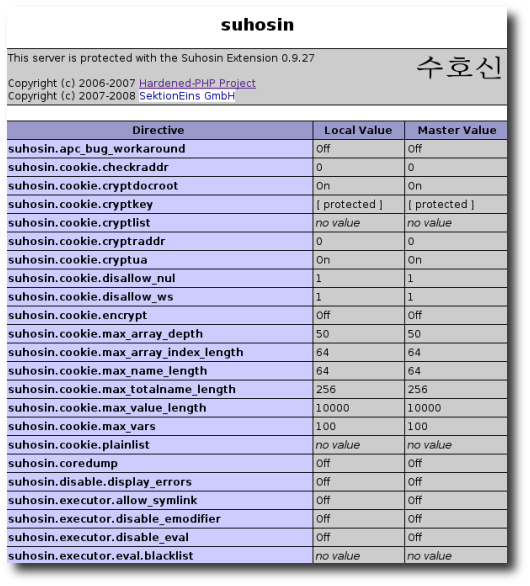
Task: Click local value 1 of cookie.disallow_nul
Action: (318, 278)
